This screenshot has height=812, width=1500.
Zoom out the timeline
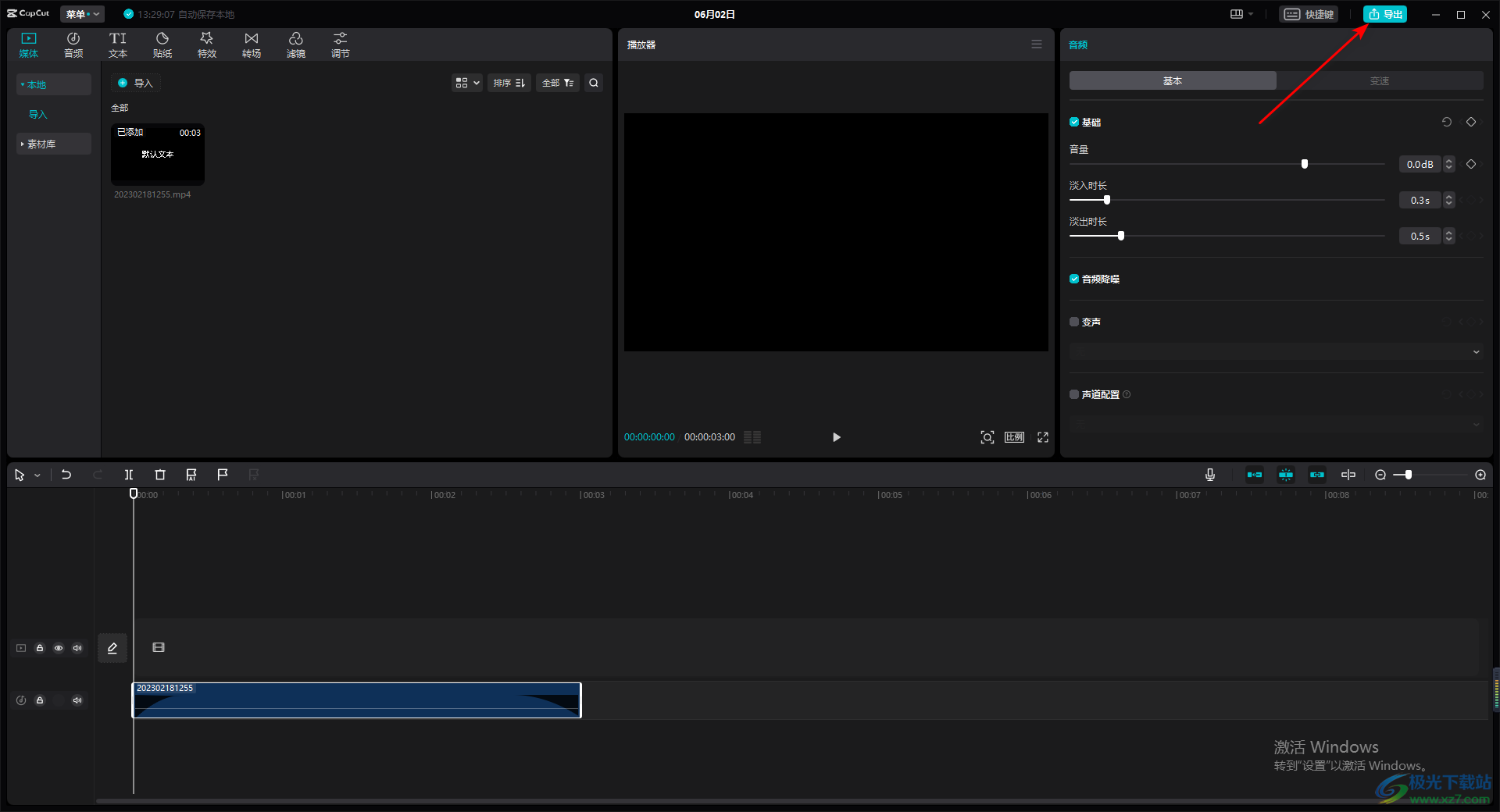click(x=1380, y=475)
